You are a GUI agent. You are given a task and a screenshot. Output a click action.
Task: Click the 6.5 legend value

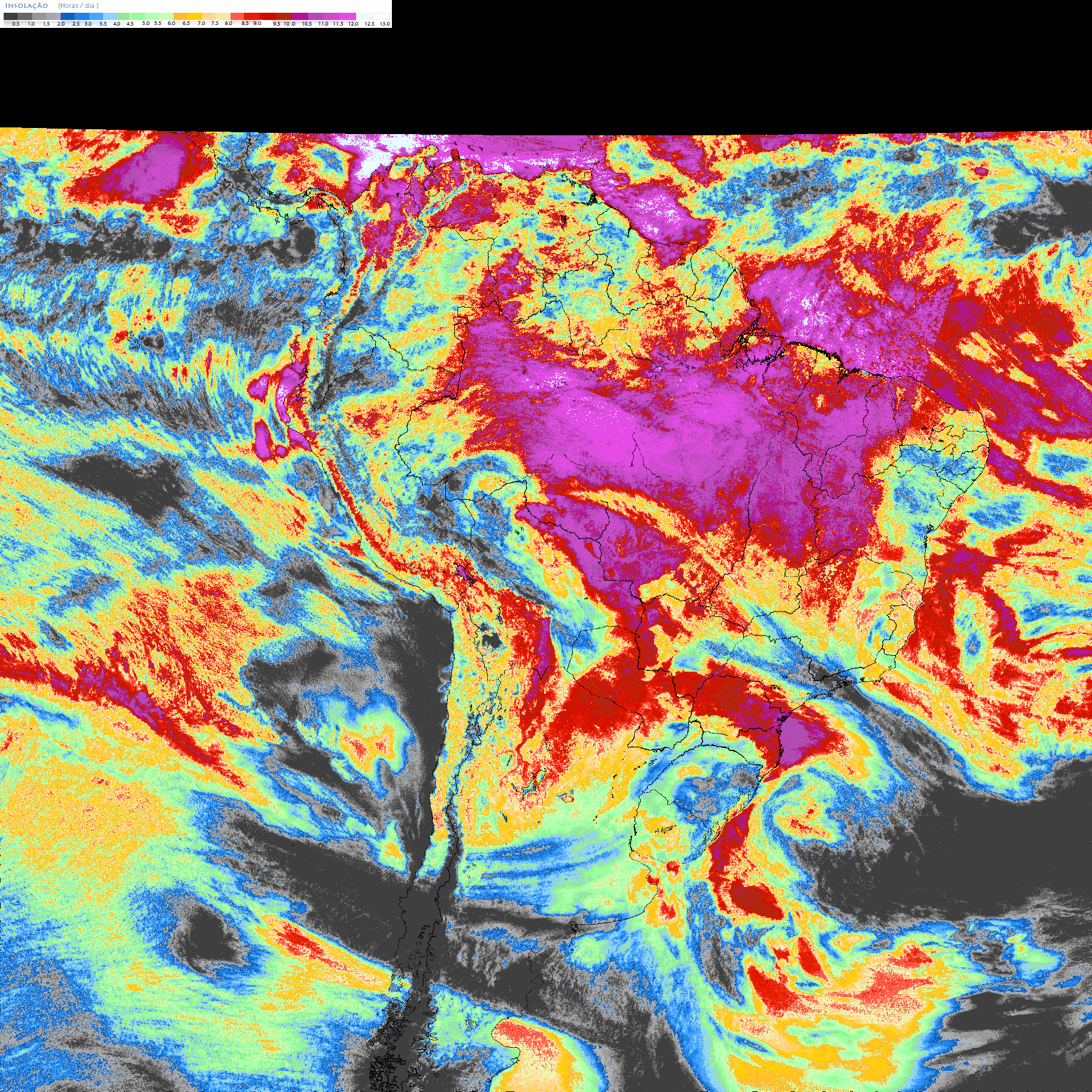click(x=186, y=23)
